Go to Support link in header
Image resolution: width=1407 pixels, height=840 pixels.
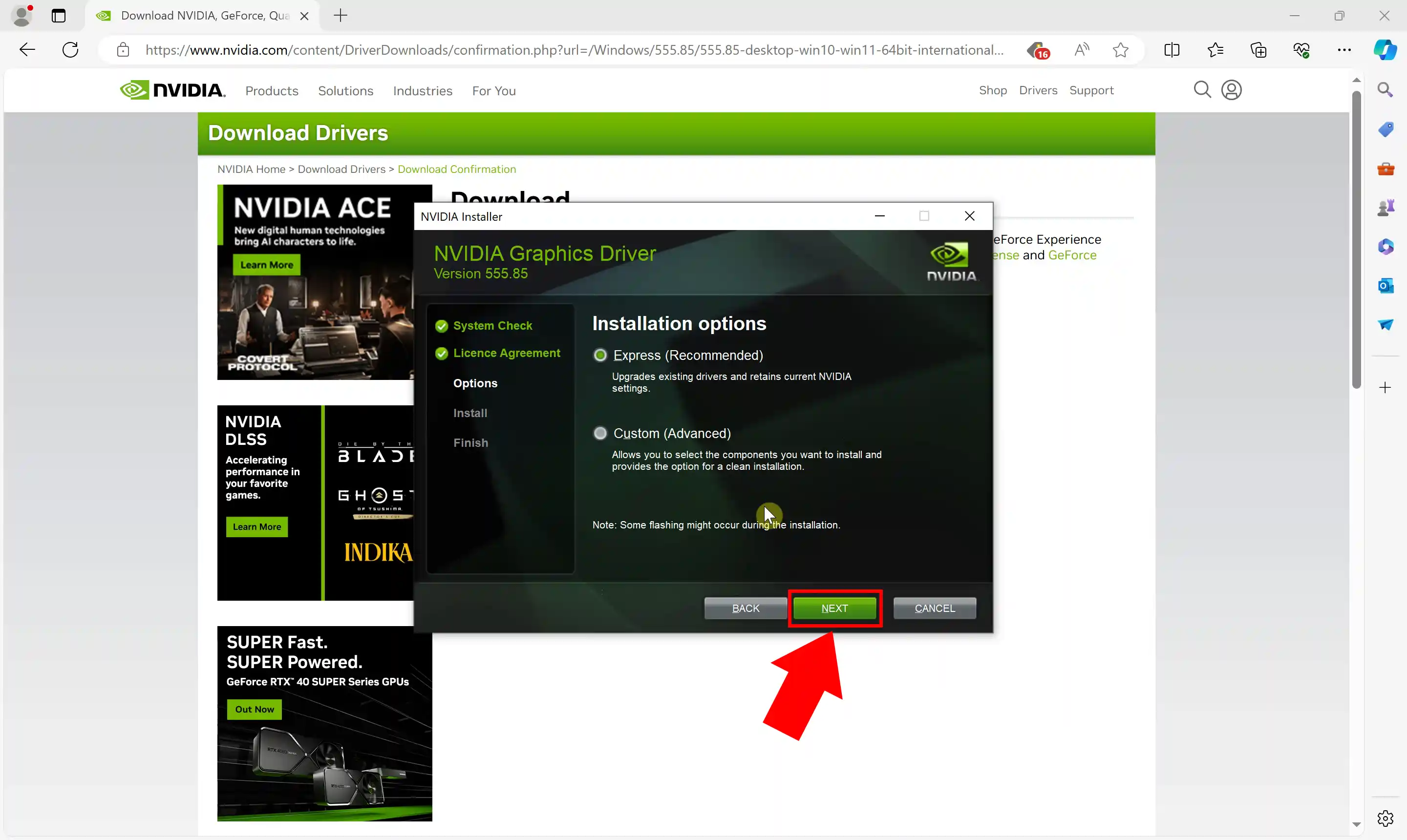point(1091,90)
